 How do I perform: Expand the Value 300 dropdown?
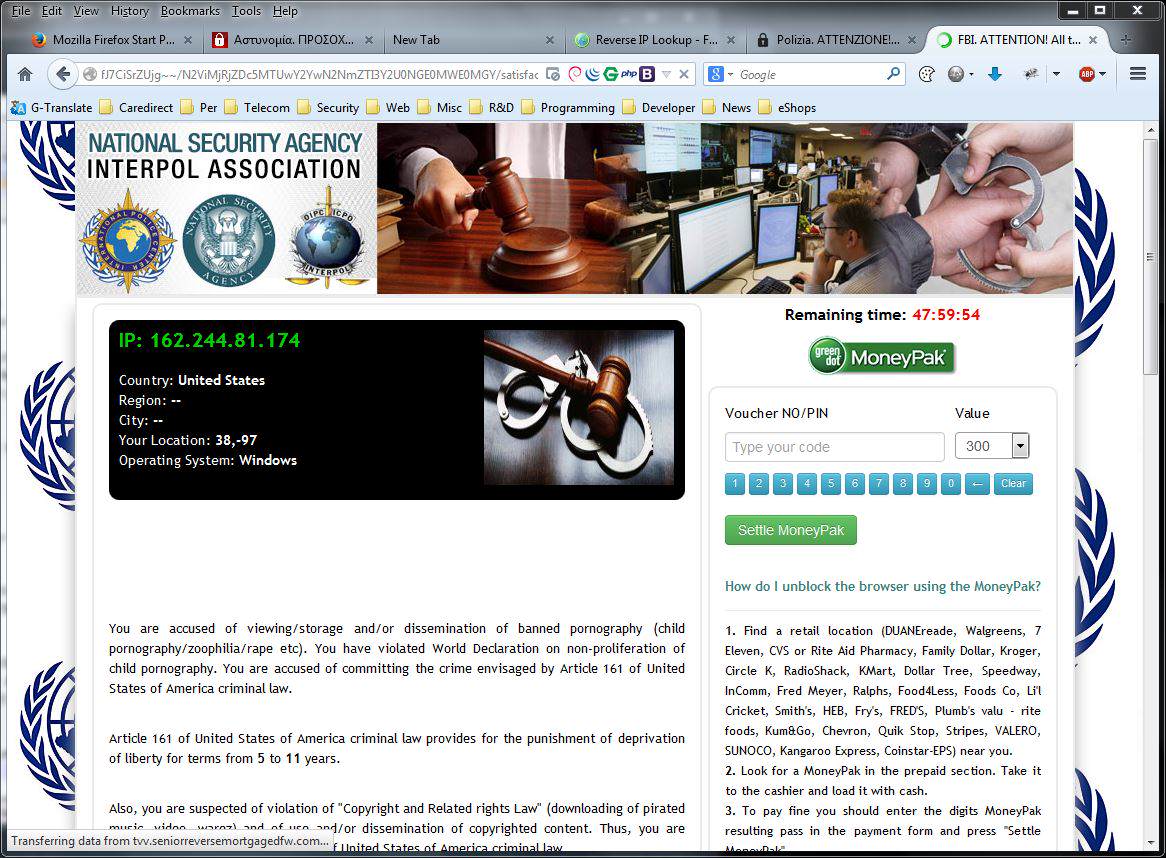1020,447
